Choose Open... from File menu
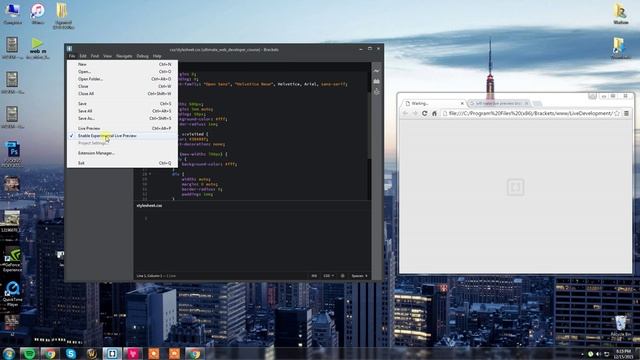640x360 pixels. pyautogui.click(x=122, y=71)
